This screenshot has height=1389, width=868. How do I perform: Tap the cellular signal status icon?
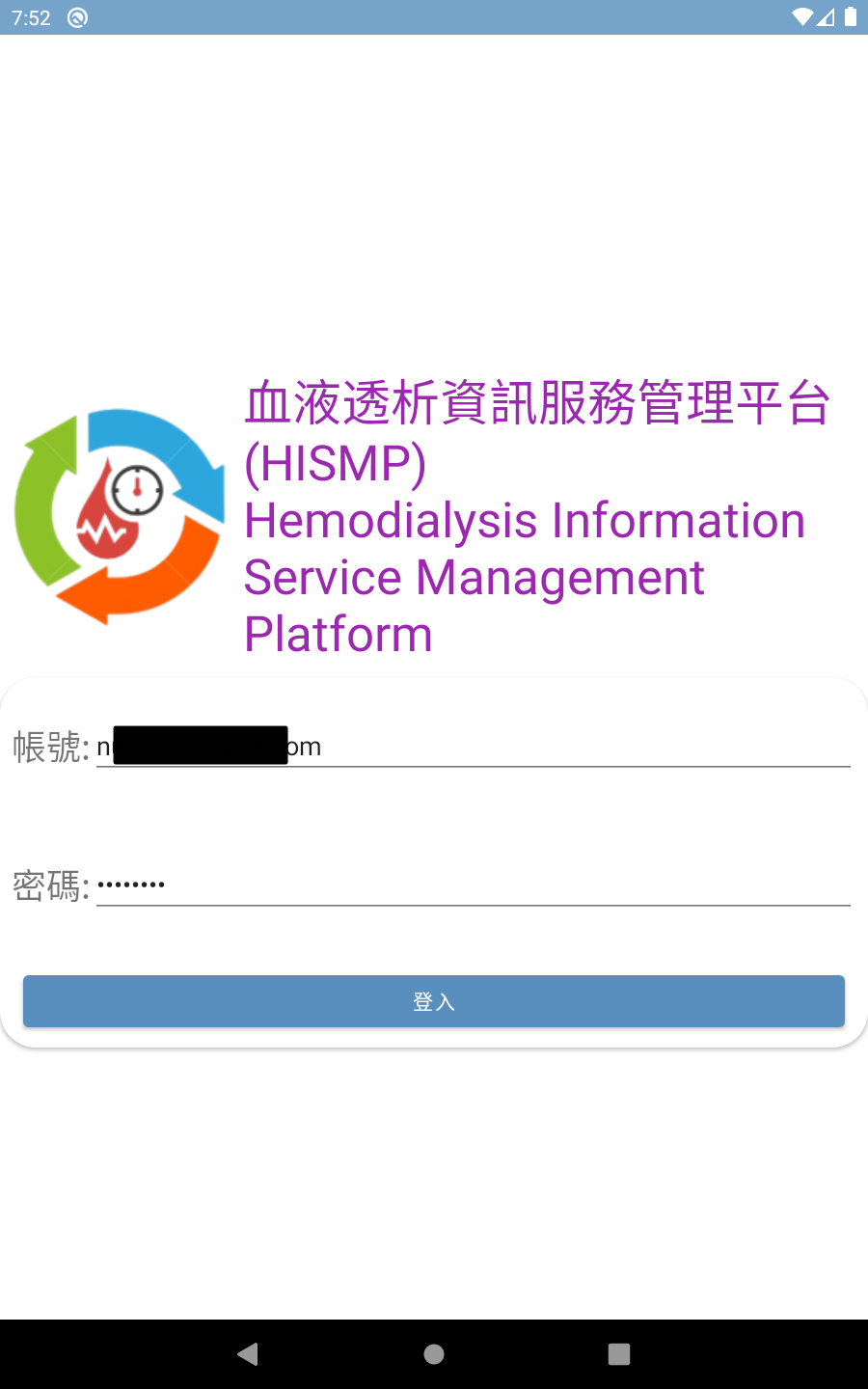click(826, 17)
